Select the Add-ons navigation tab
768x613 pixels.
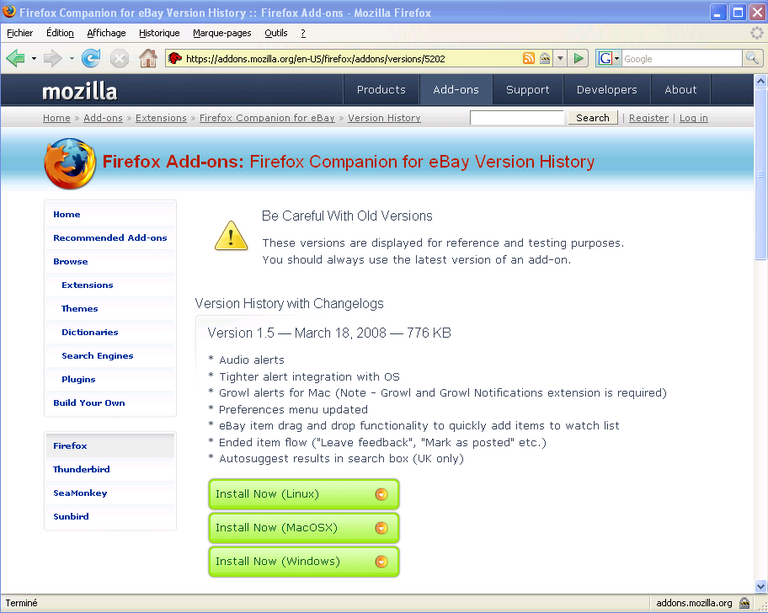(x=456, y=90)
